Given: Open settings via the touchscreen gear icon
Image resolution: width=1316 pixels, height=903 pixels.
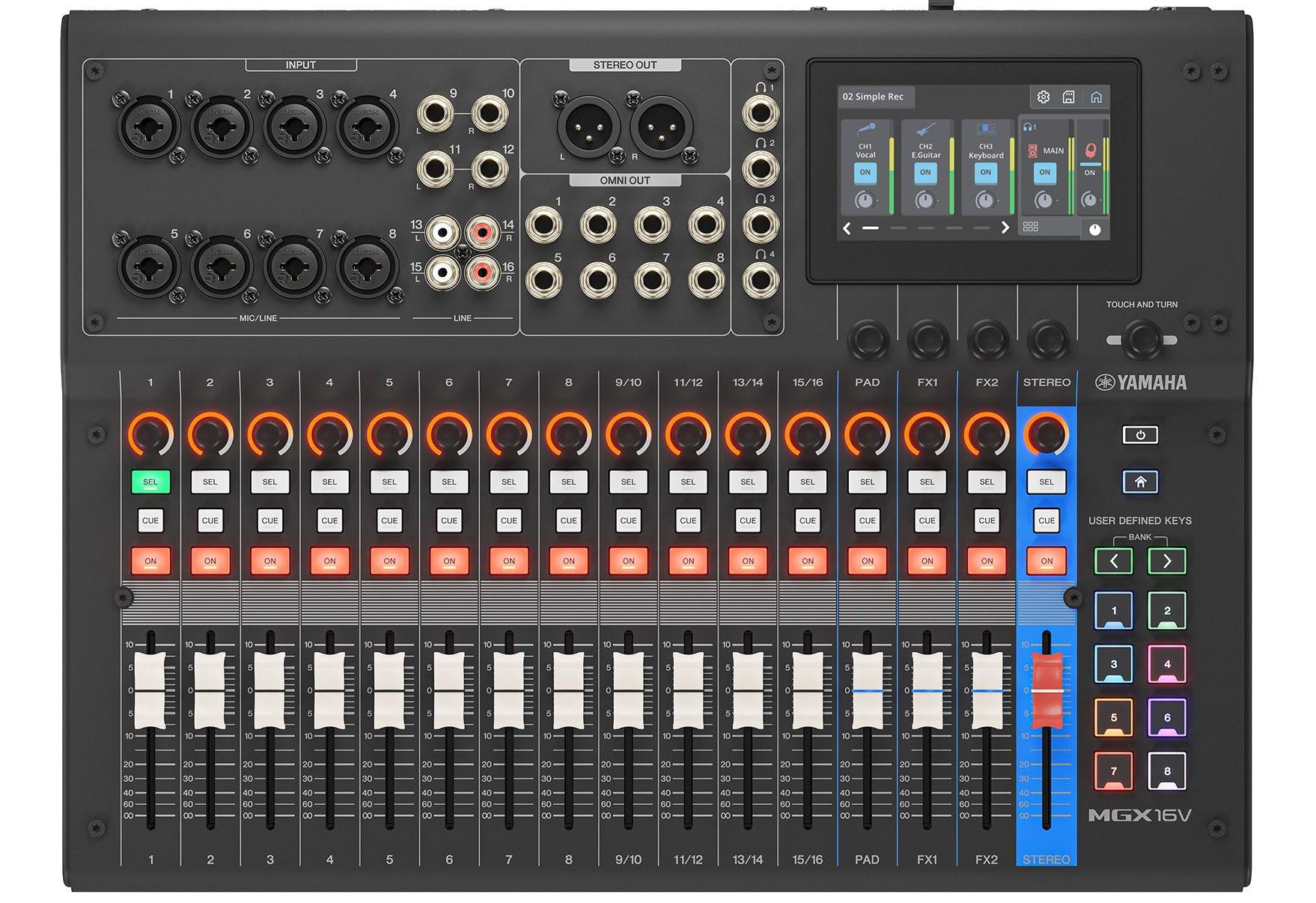Looking at the screenshot, I should point(1044,97).
